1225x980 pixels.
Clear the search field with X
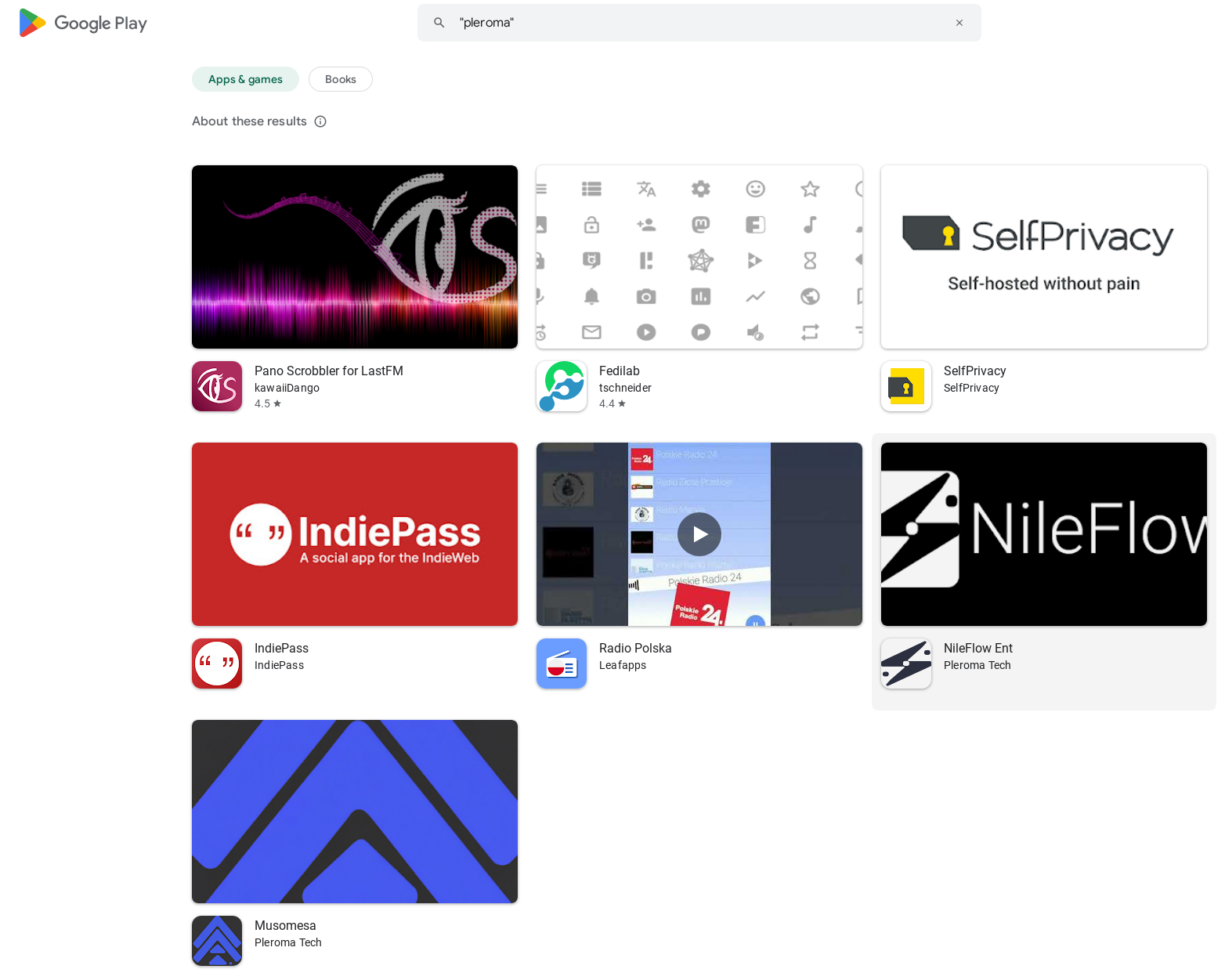tap(959, 23)
